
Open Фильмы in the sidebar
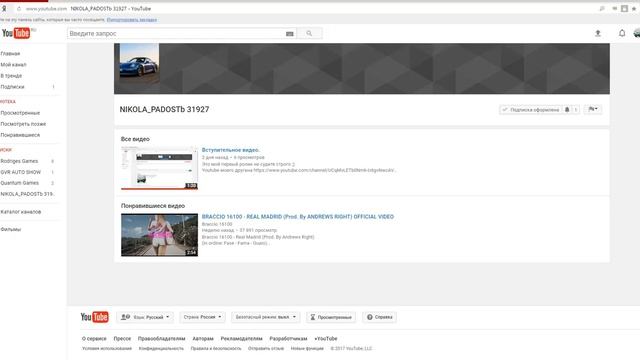tap(11, 229)
